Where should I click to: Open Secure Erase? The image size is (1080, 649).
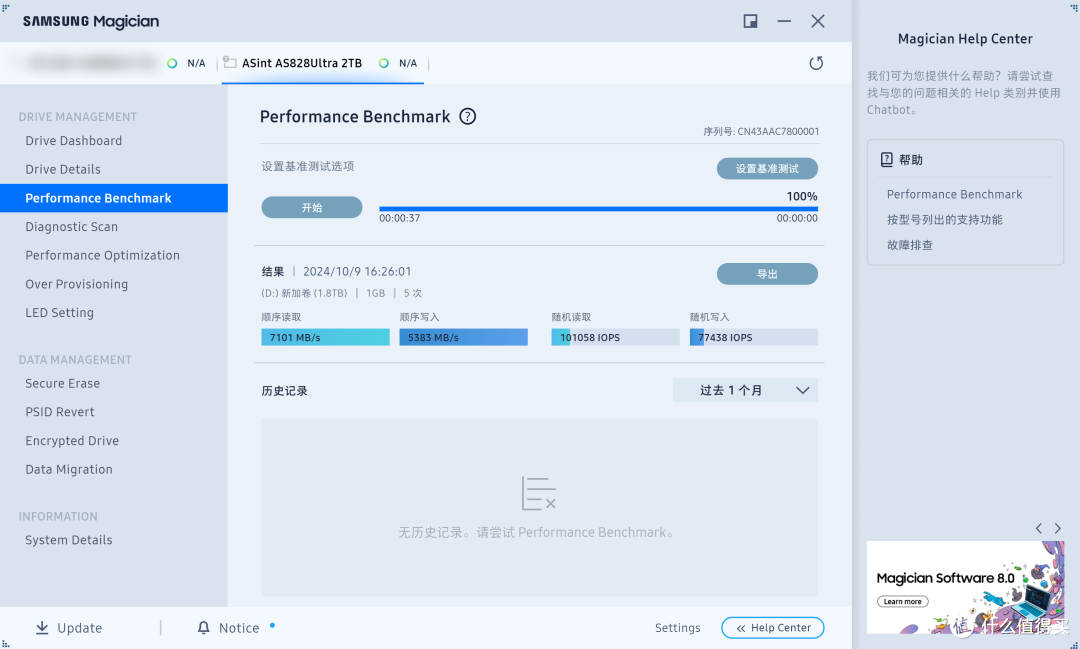click(63, 384)
